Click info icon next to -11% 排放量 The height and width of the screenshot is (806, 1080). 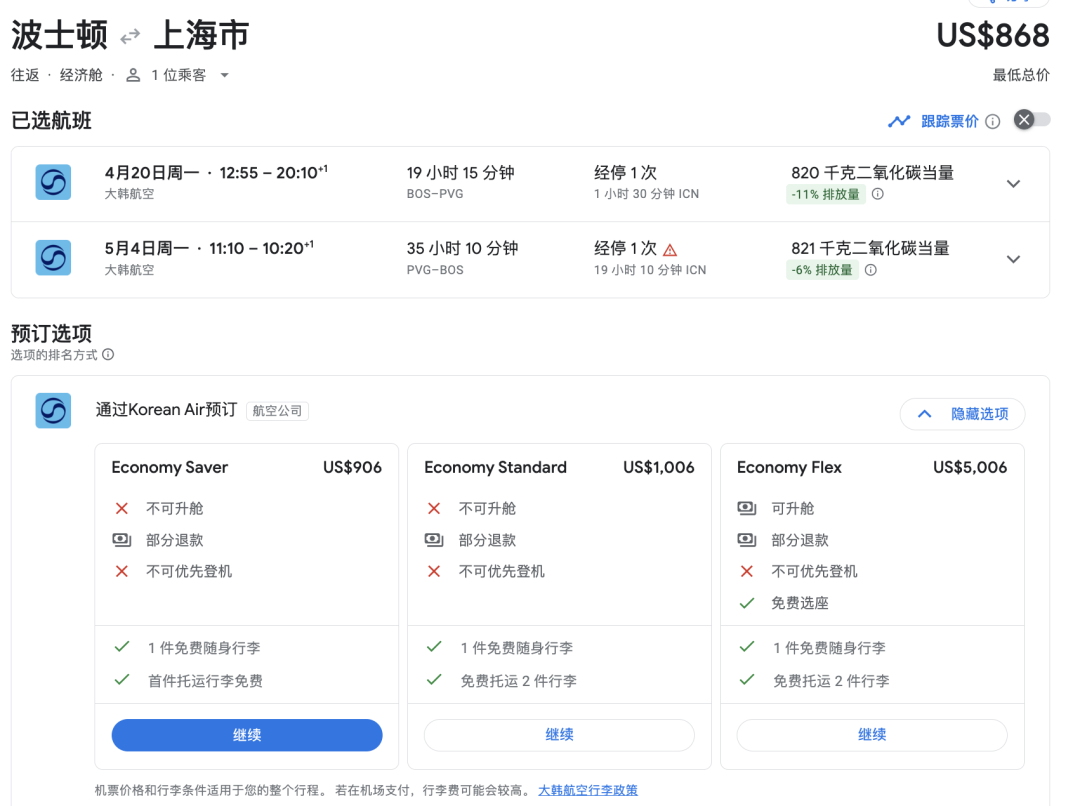877,195
